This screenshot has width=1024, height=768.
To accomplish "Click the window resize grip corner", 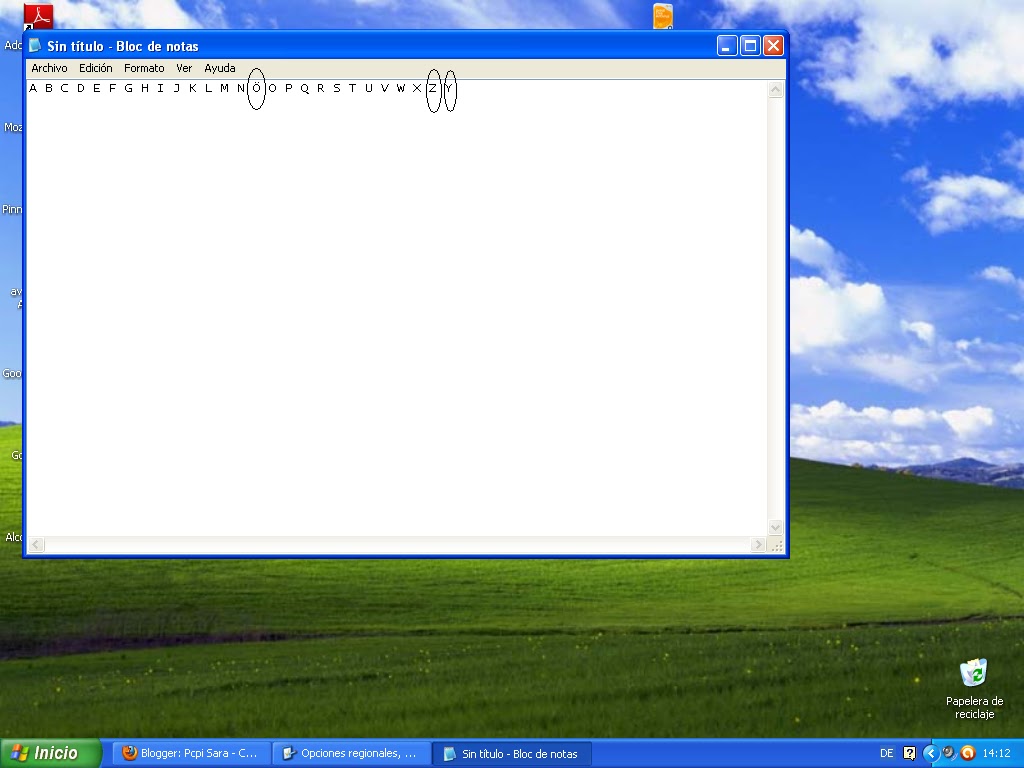I will [776, 546].
